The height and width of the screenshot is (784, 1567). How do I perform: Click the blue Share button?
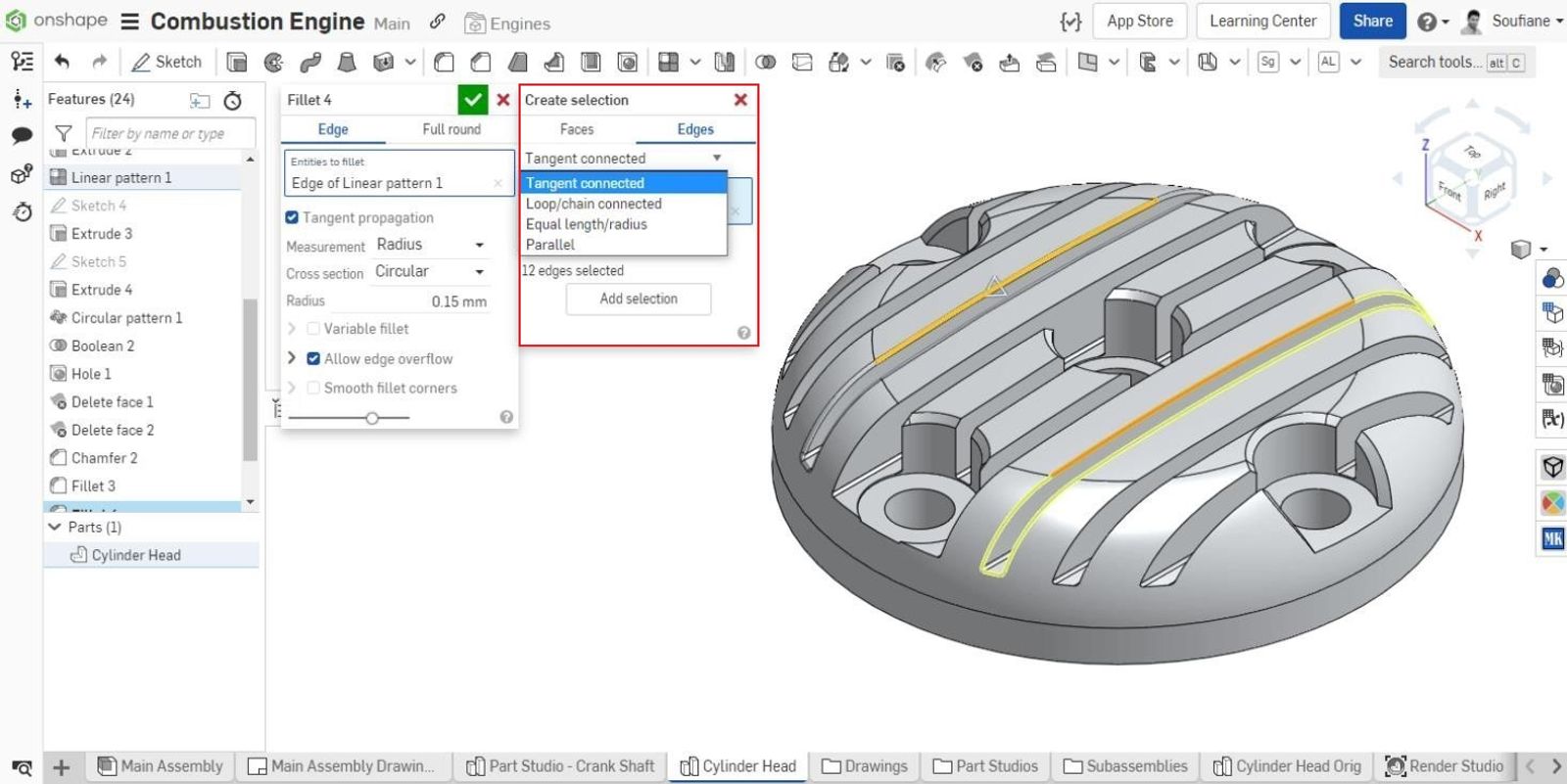[1371, 22]
